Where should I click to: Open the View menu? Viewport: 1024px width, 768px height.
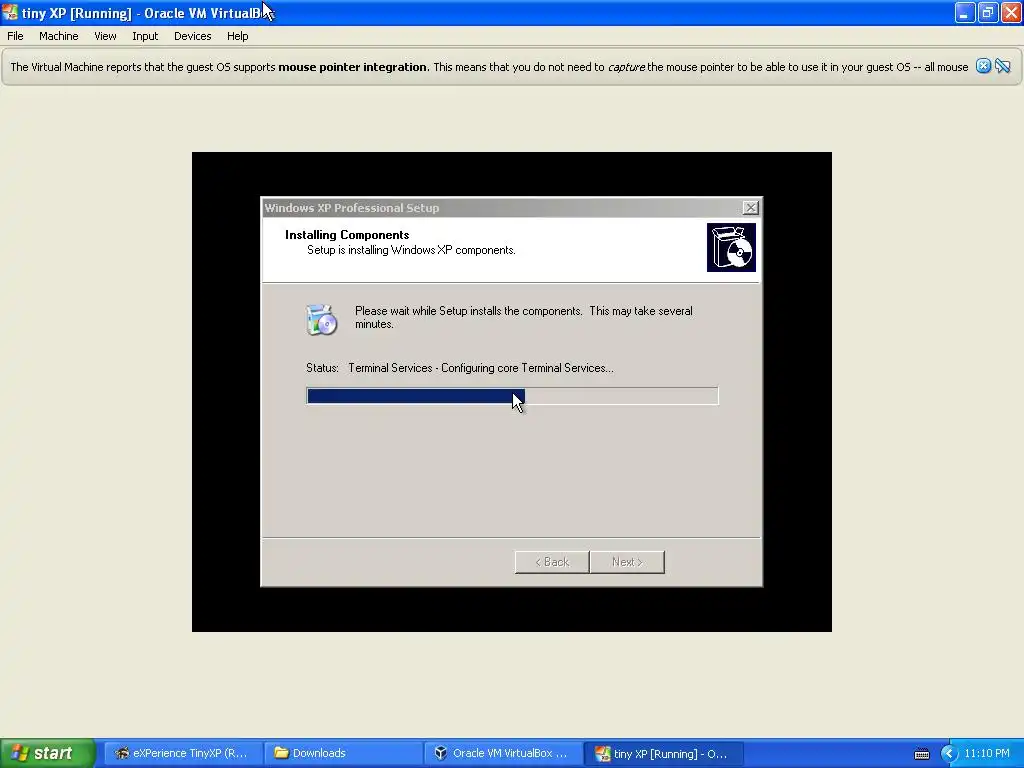105,36
